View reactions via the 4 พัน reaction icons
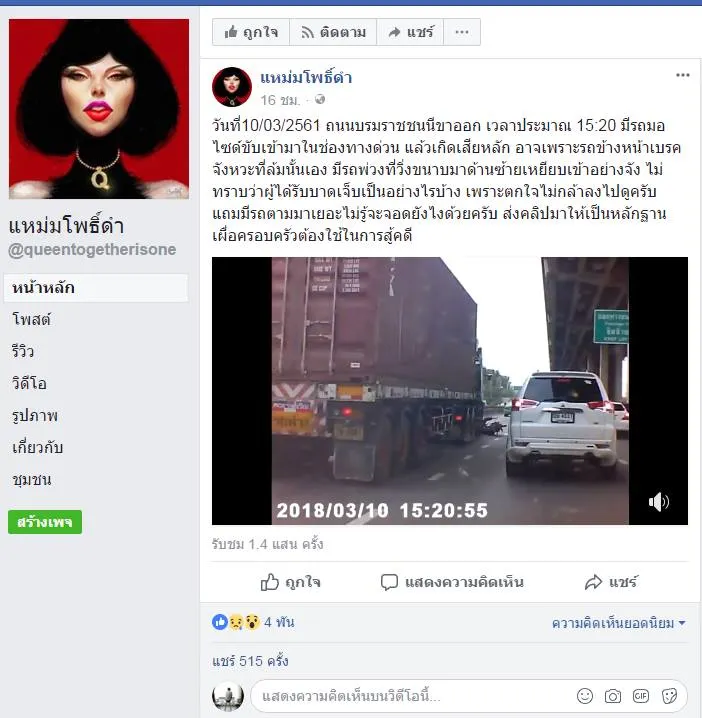Screen dimensions: 702x718 pyautogui.click(x=253, y=622)
